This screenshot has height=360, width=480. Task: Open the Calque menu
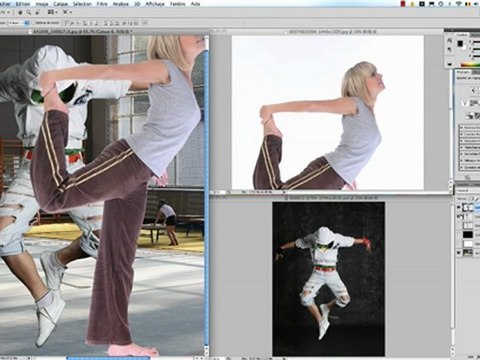coord(60,4)
